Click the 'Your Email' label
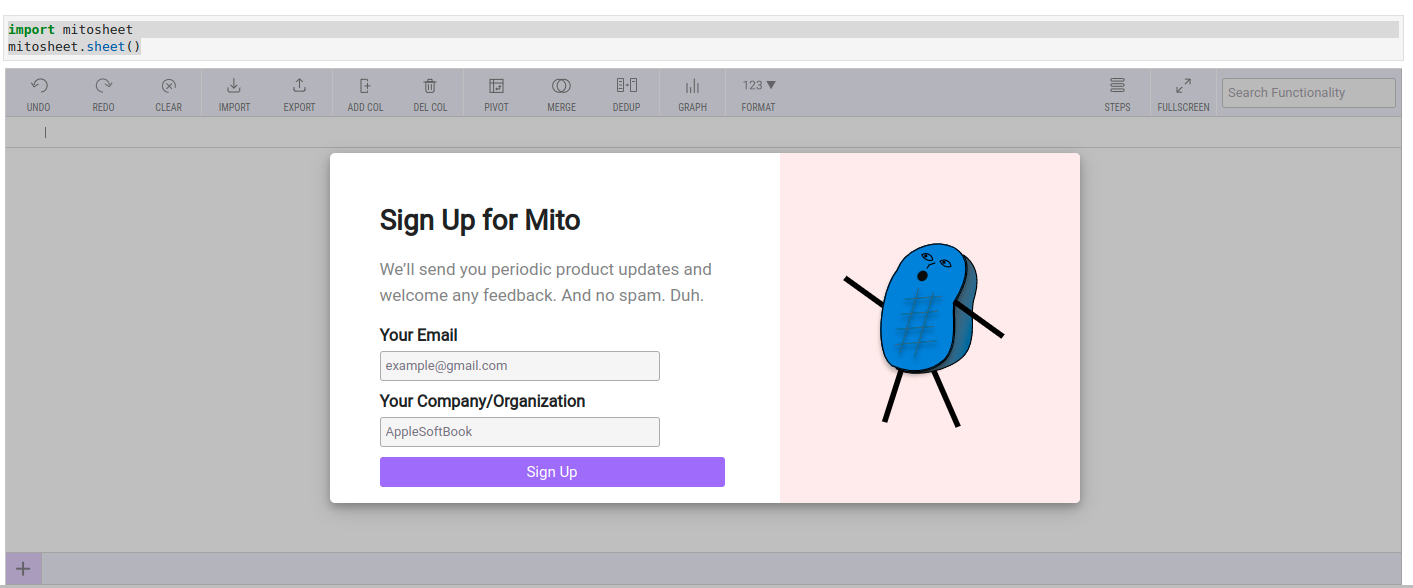The width and height of the screenshot is (1413, 588). click(x=419, y=335)
